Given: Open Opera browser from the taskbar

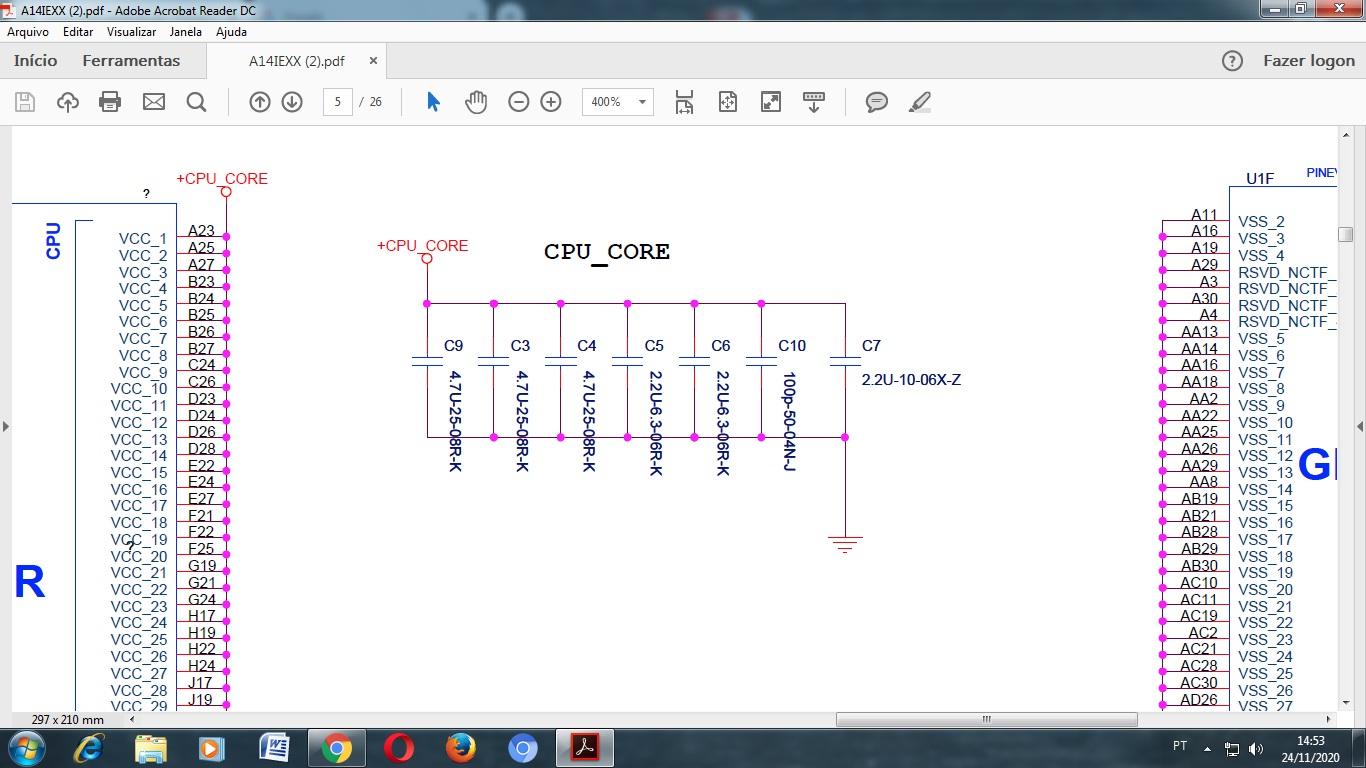Looking at the screenshot, I should coord(399,748).
